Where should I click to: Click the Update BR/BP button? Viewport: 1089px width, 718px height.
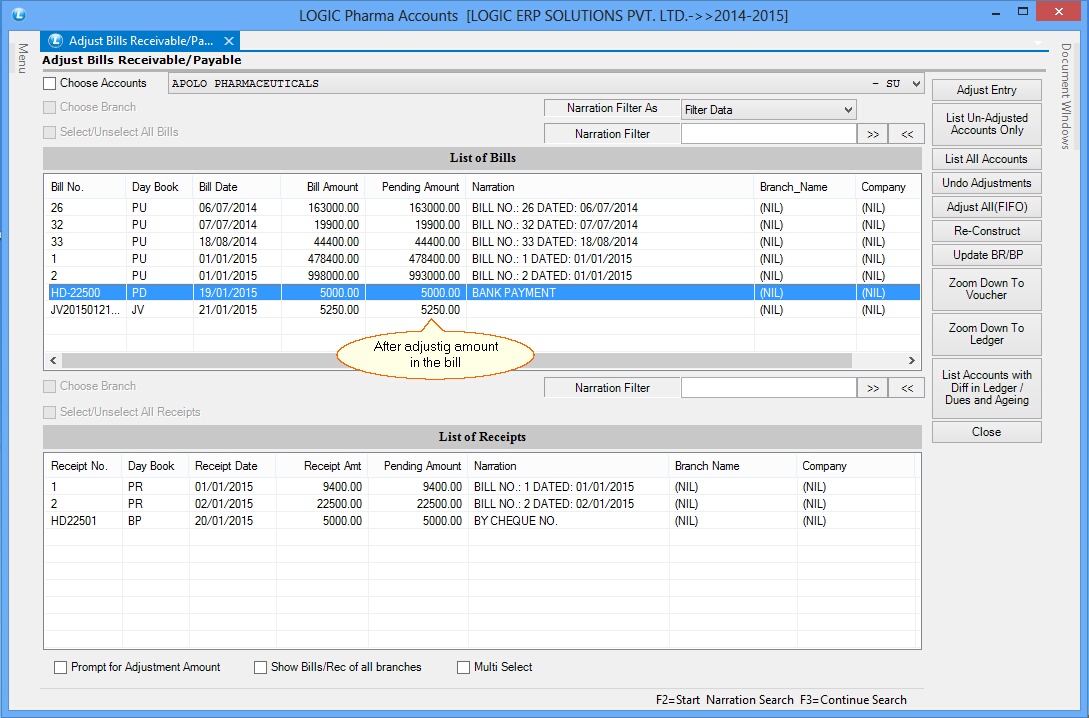point(986,255)
